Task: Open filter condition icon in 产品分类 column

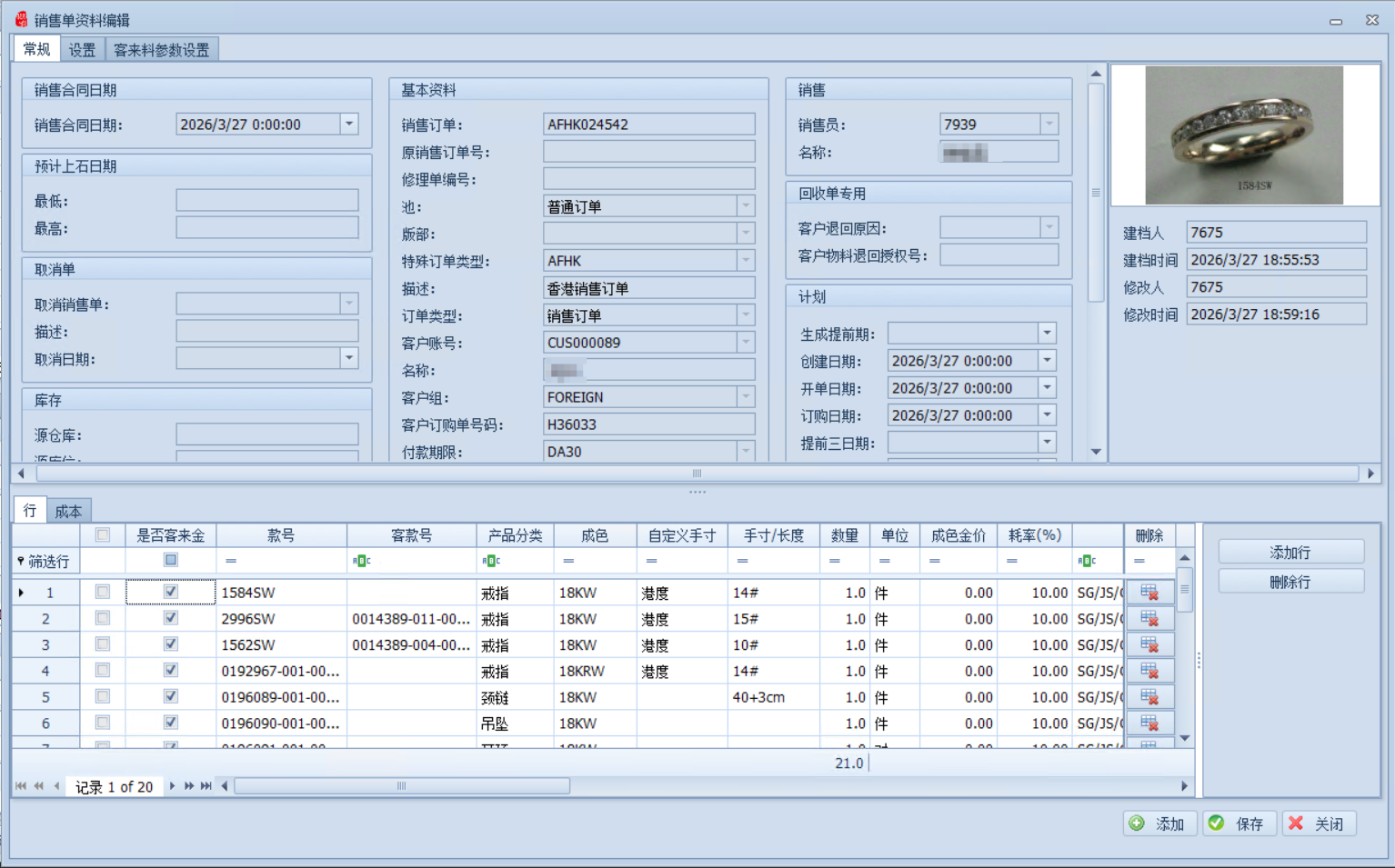Action: coord(491,561)
